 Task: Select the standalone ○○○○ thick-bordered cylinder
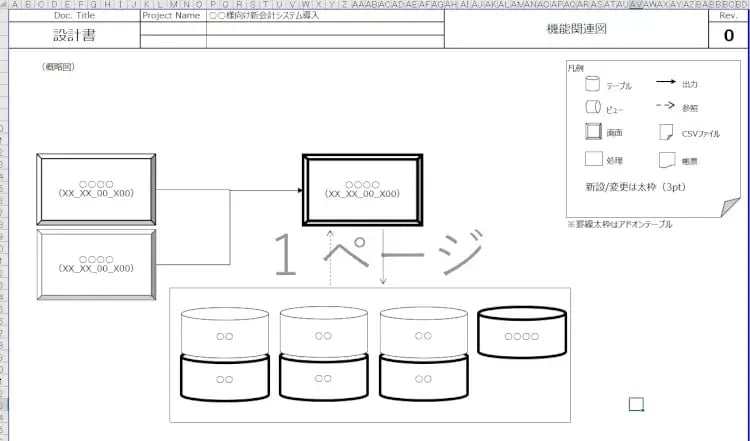(x=521, y=333)
